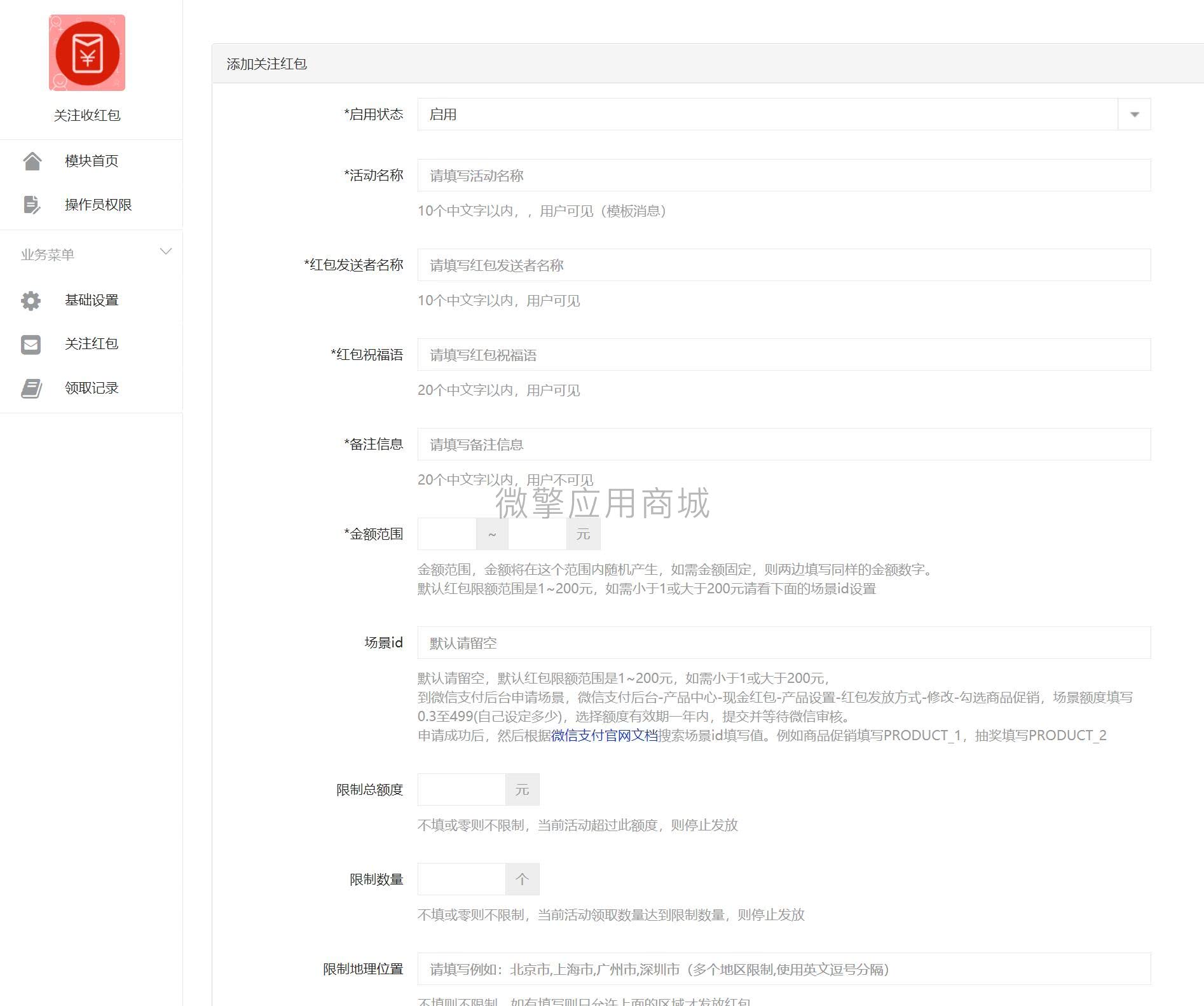Collapse the 业务菜单 chevron
The width and height of the screenshot is (1204, 1006).
tap(166, 252)
